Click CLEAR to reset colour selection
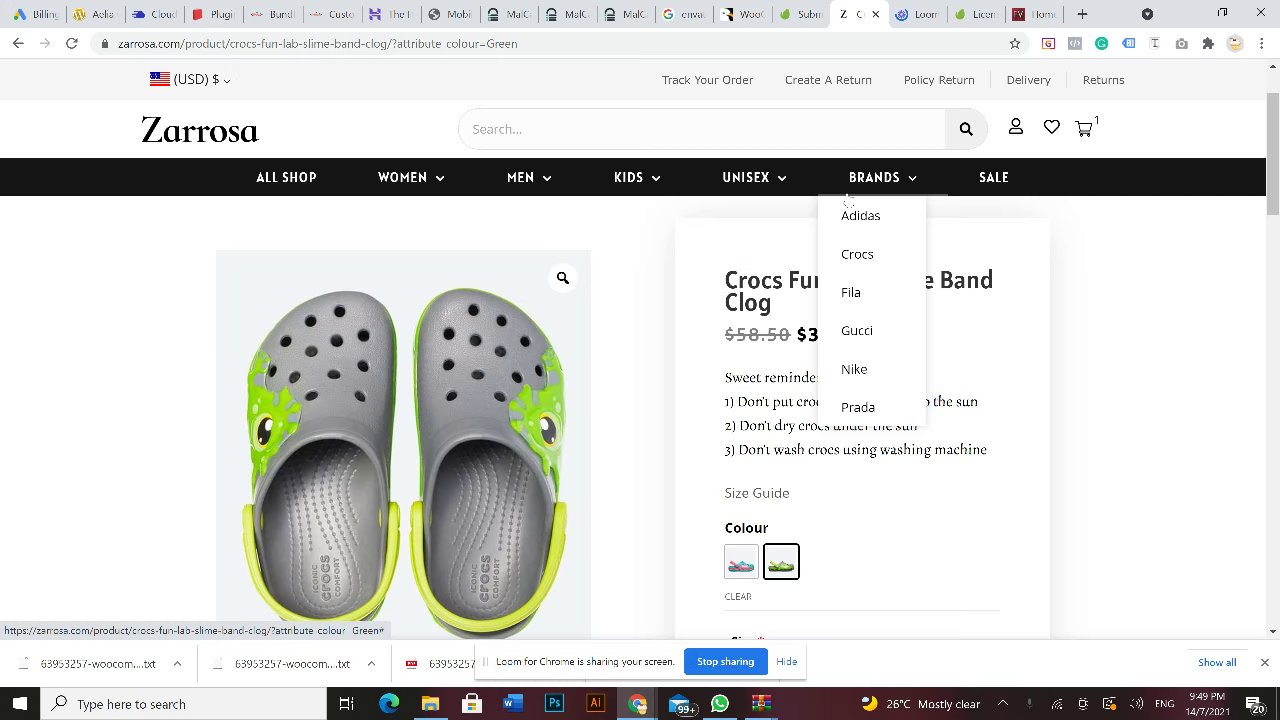 coord(738,596)
